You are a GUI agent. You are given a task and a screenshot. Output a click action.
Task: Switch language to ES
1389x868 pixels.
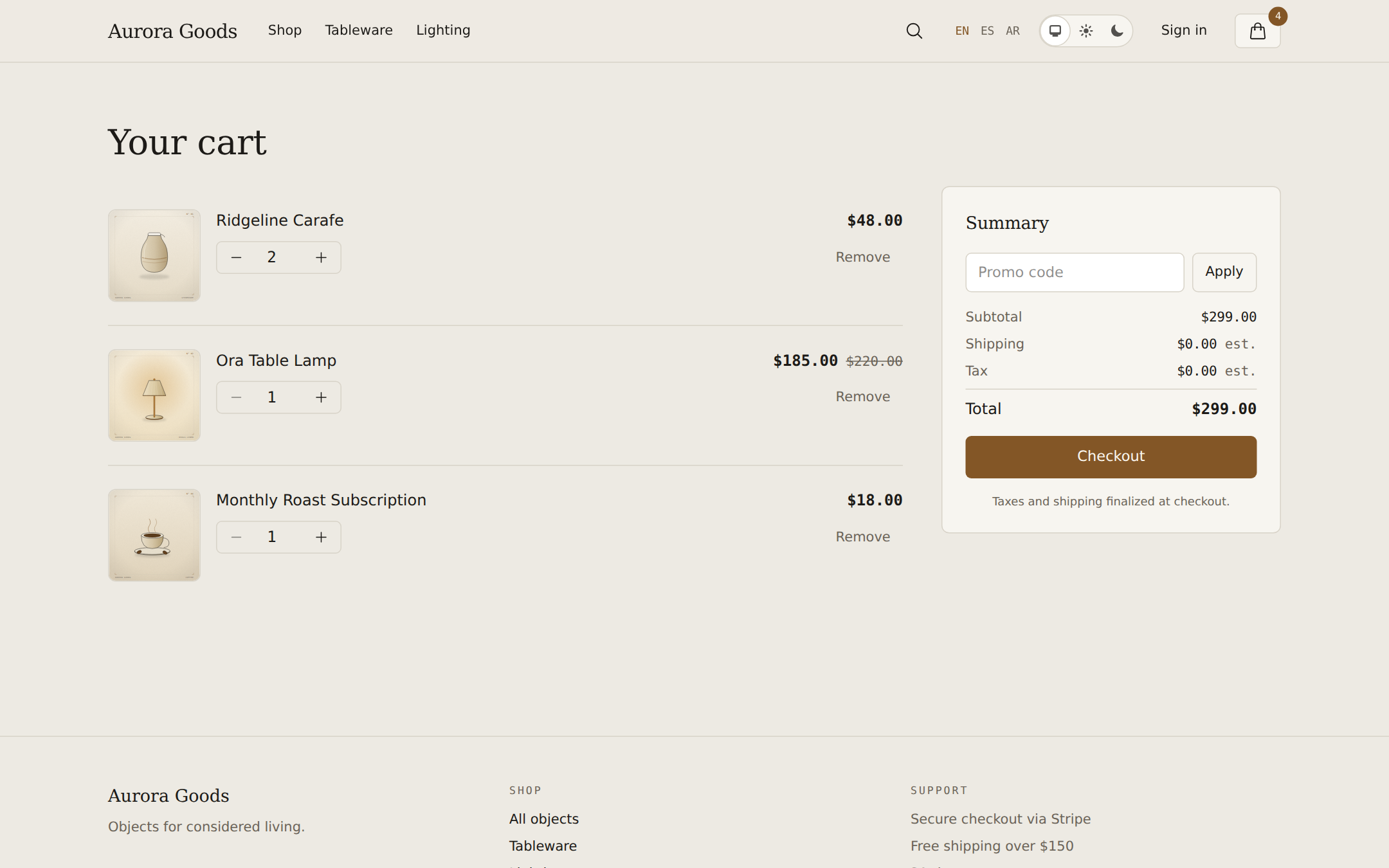(987, 31)
